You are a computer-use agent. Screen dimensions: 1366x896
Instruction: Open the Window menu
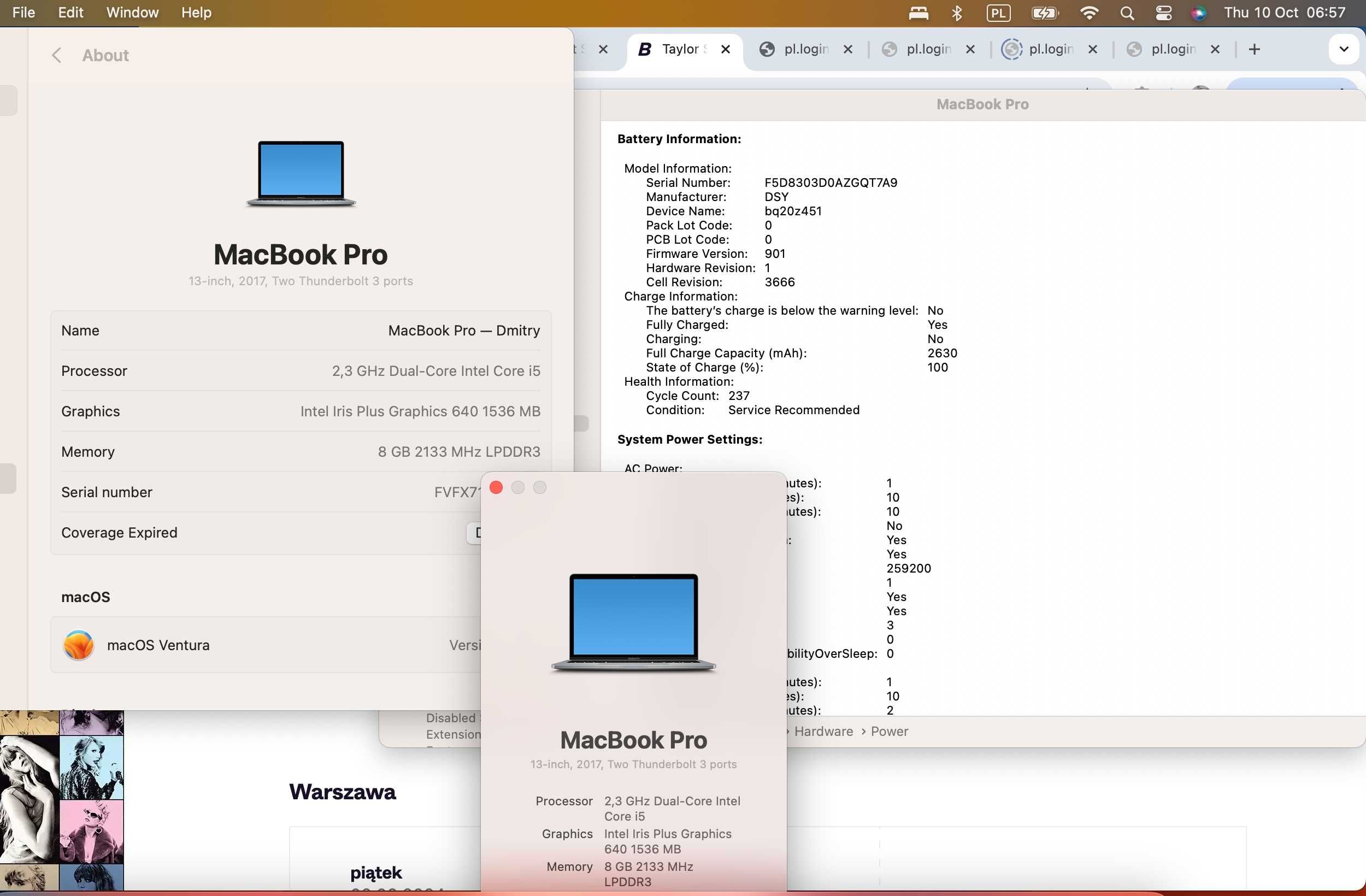click(x=133, y=13)
